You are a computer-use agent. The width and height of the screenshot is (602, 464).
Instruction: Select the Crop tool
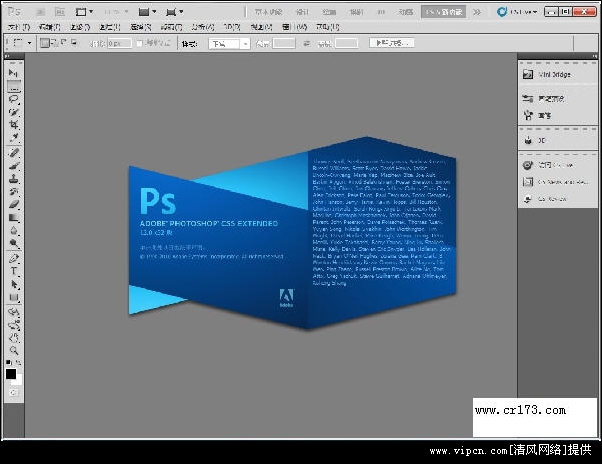(14, 126)
